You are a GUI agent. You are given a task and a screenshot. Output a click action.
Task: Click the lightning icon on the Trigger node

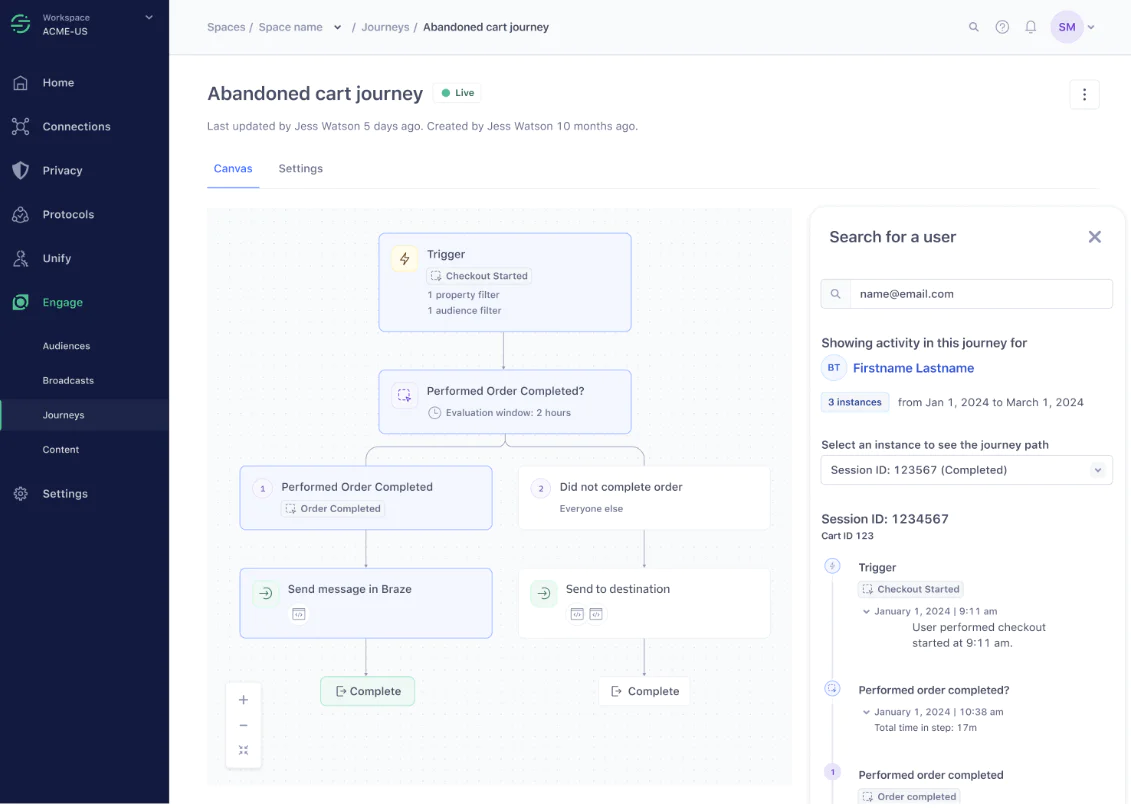(x=404, y=258)
